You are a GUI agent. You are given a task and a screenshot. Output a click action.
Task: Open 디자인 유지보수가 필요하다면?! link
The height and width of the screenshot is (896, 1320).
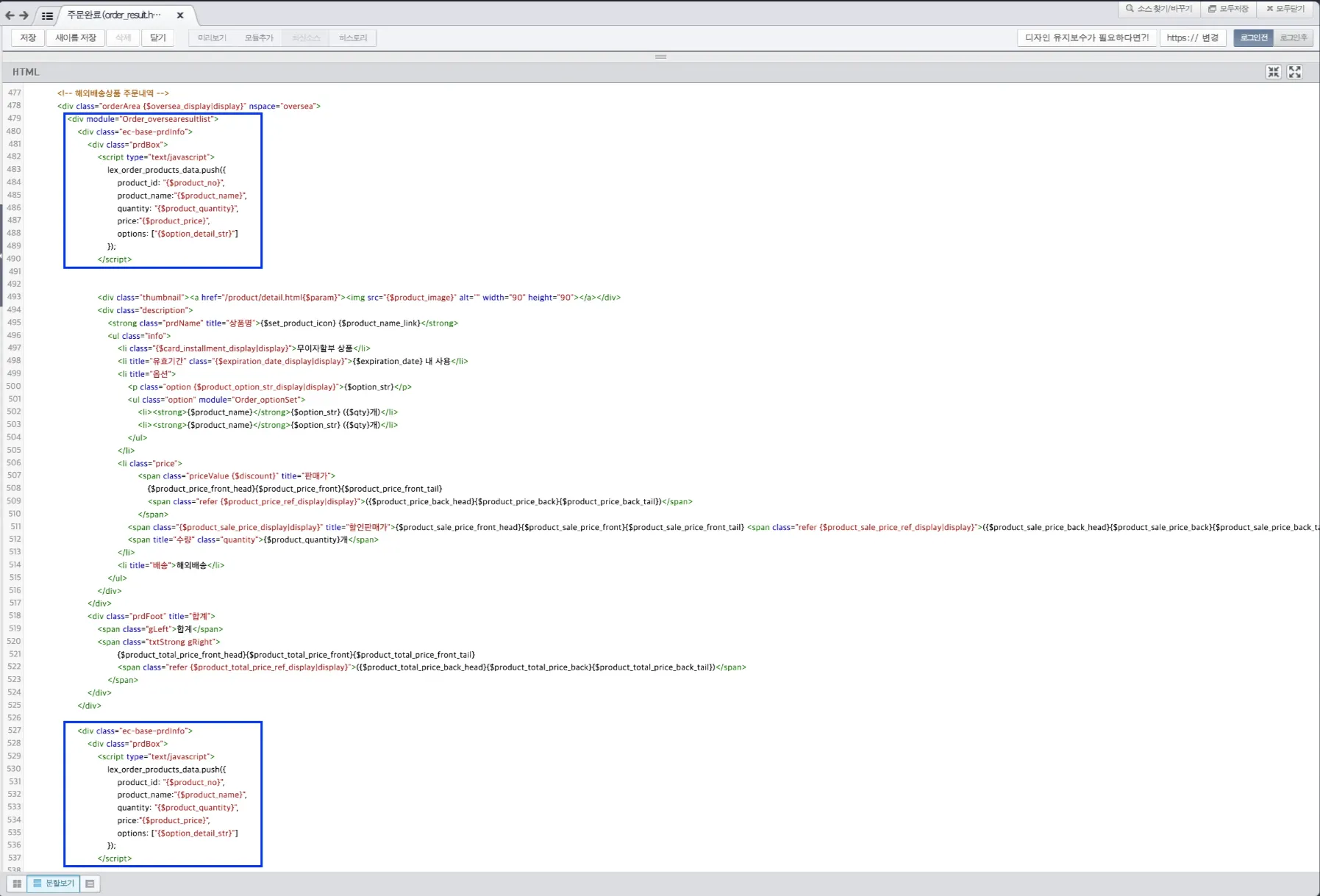pyautogui.click(x=1087, y=37)
